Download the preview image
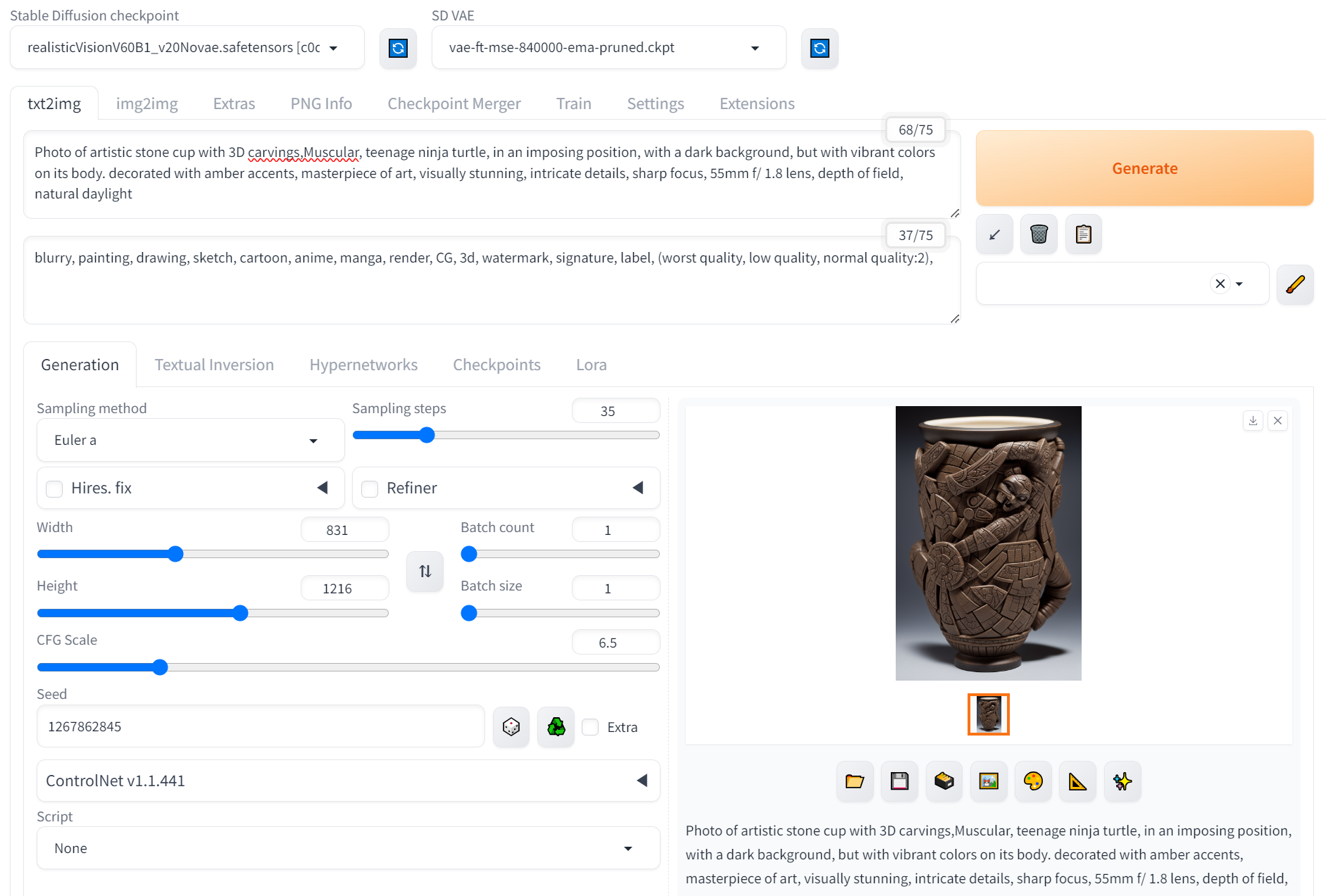The width and height of the screenshot is (1326, 896). [x=1253, y=421]
